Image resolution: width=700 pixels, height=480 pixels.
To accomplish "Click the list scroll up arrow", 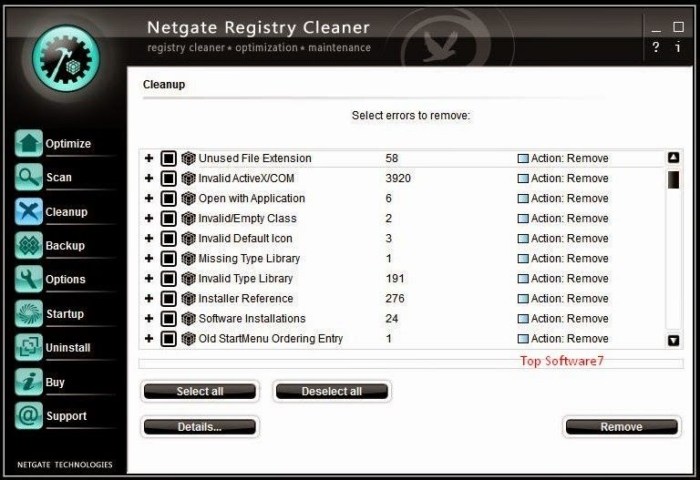I will (x=673, y=157).
